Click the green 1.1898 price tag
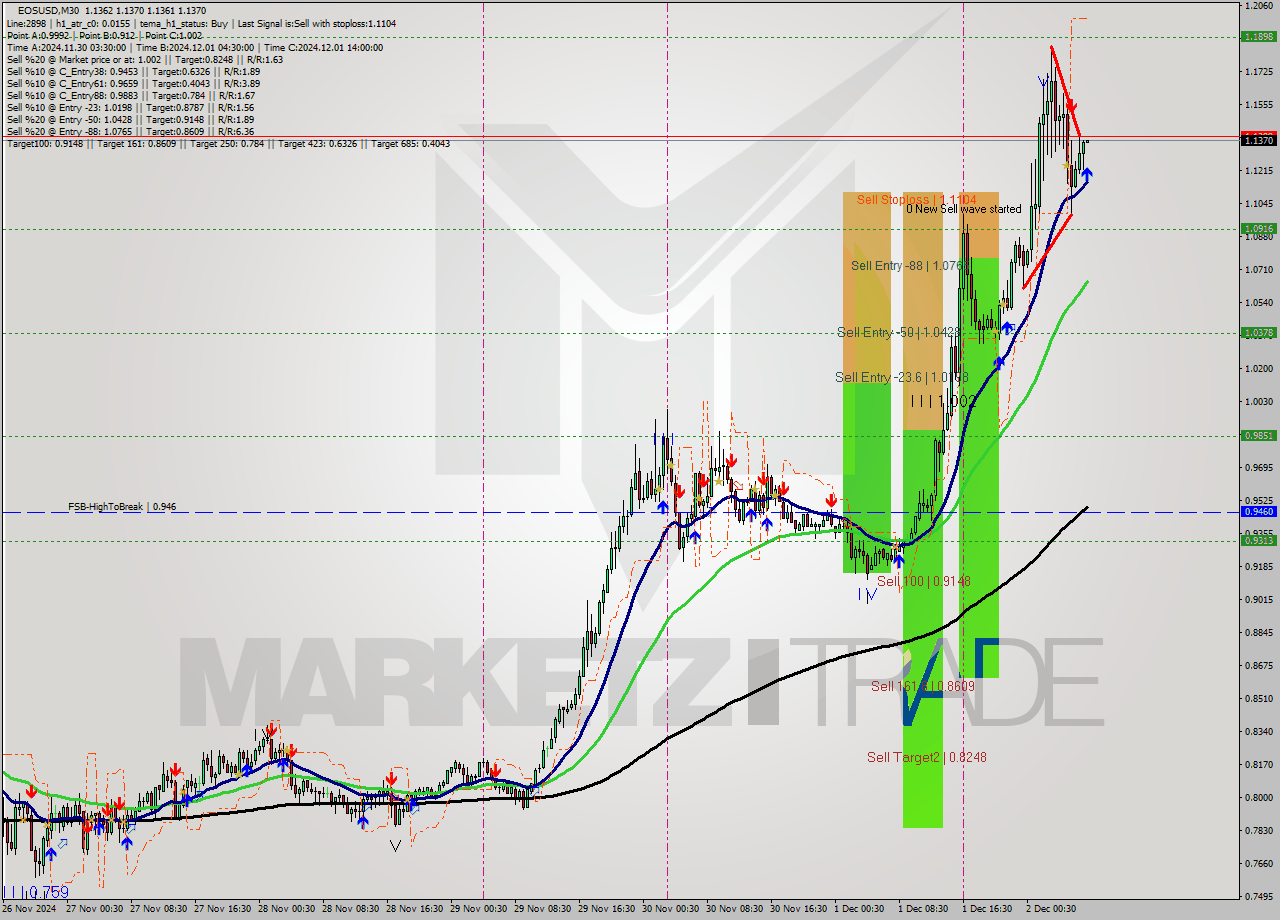The width and height of the screenshot is (1280, 920). (x=1257, y=37)
